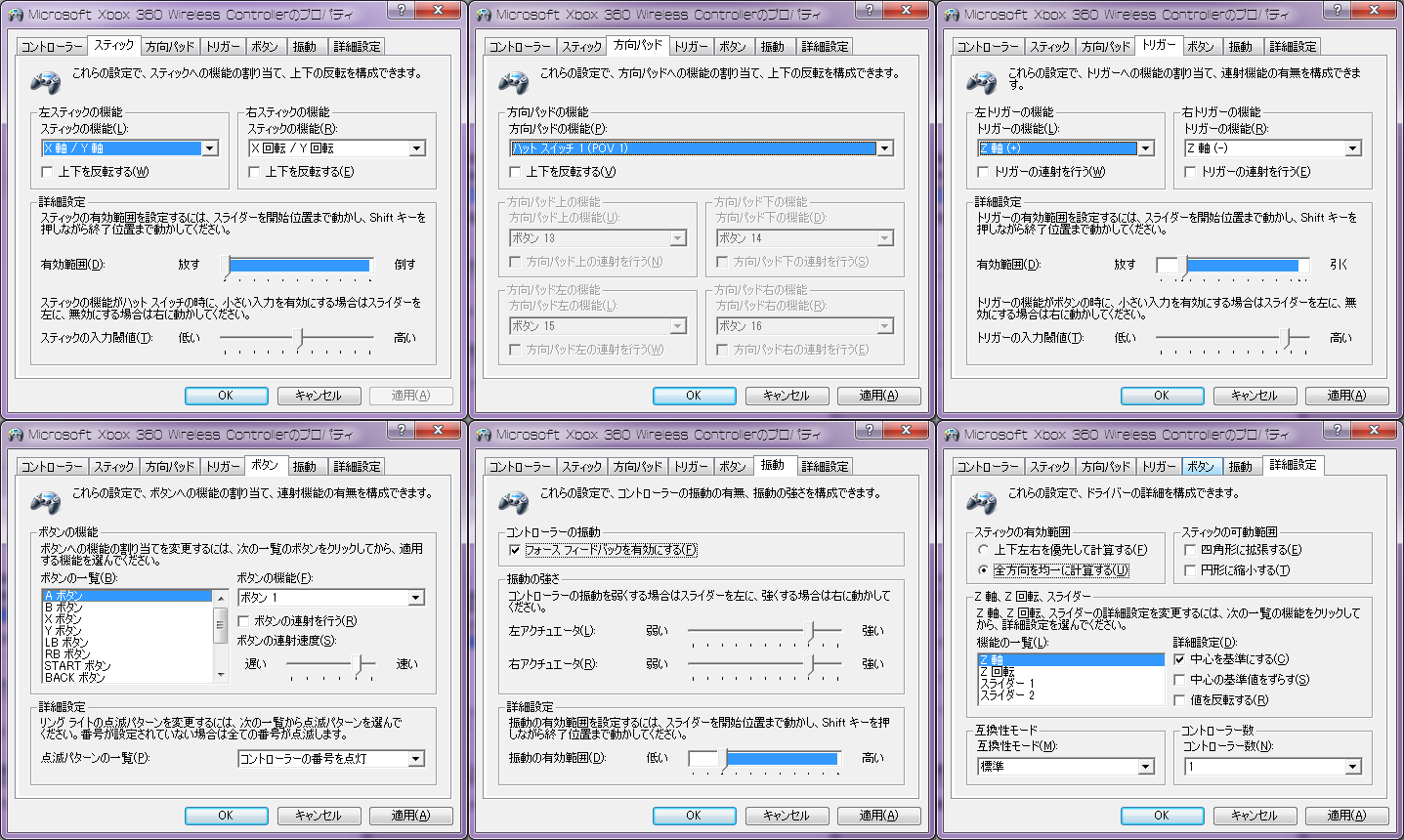Click the scrollbar of the ボタンの一覧 list
This screenshot has height=840, width=1404.
click(x=221, y=636)
